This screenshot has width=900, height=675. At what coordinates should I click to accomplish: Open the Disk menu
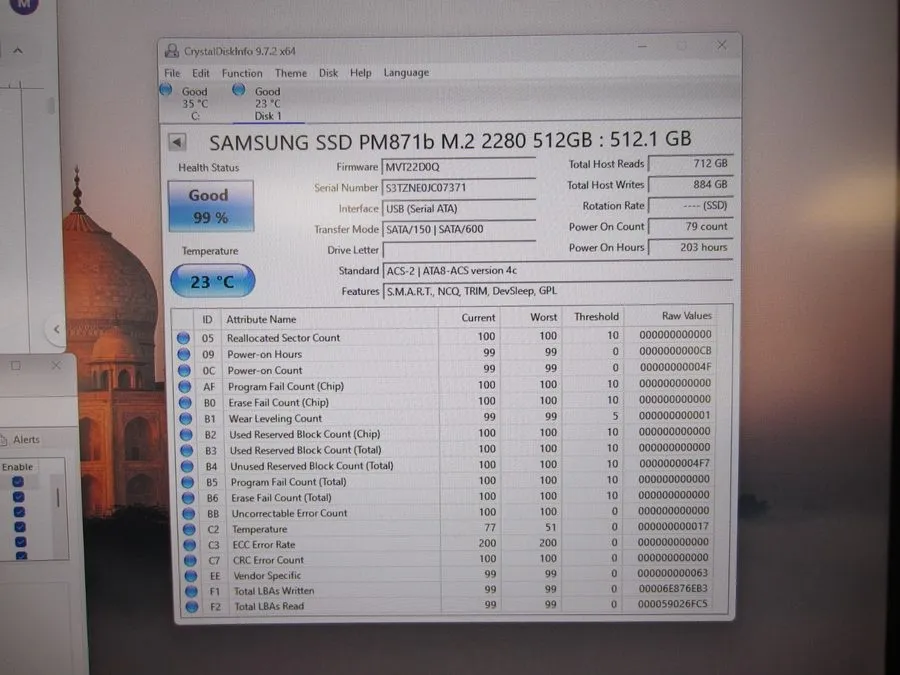328,73
